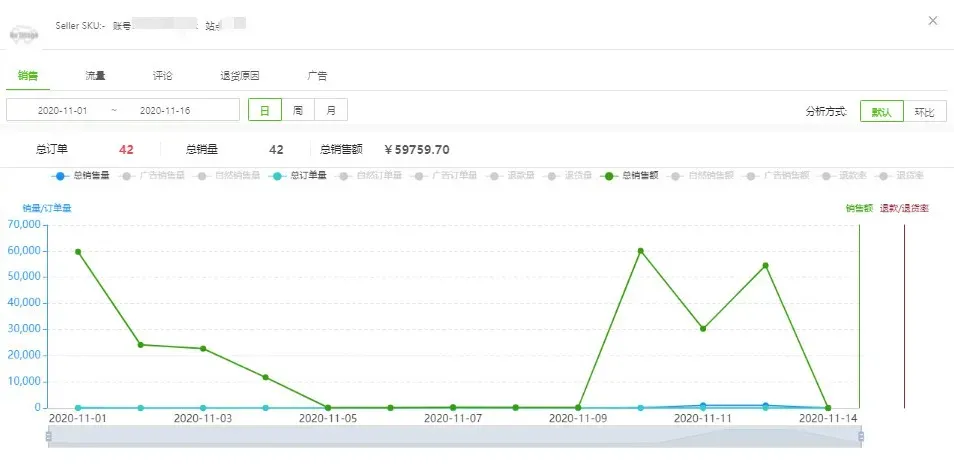This screenshot has height=465, width=954.
Task: Toggle the 退款量 legend series icon
Action: (495, 176)
